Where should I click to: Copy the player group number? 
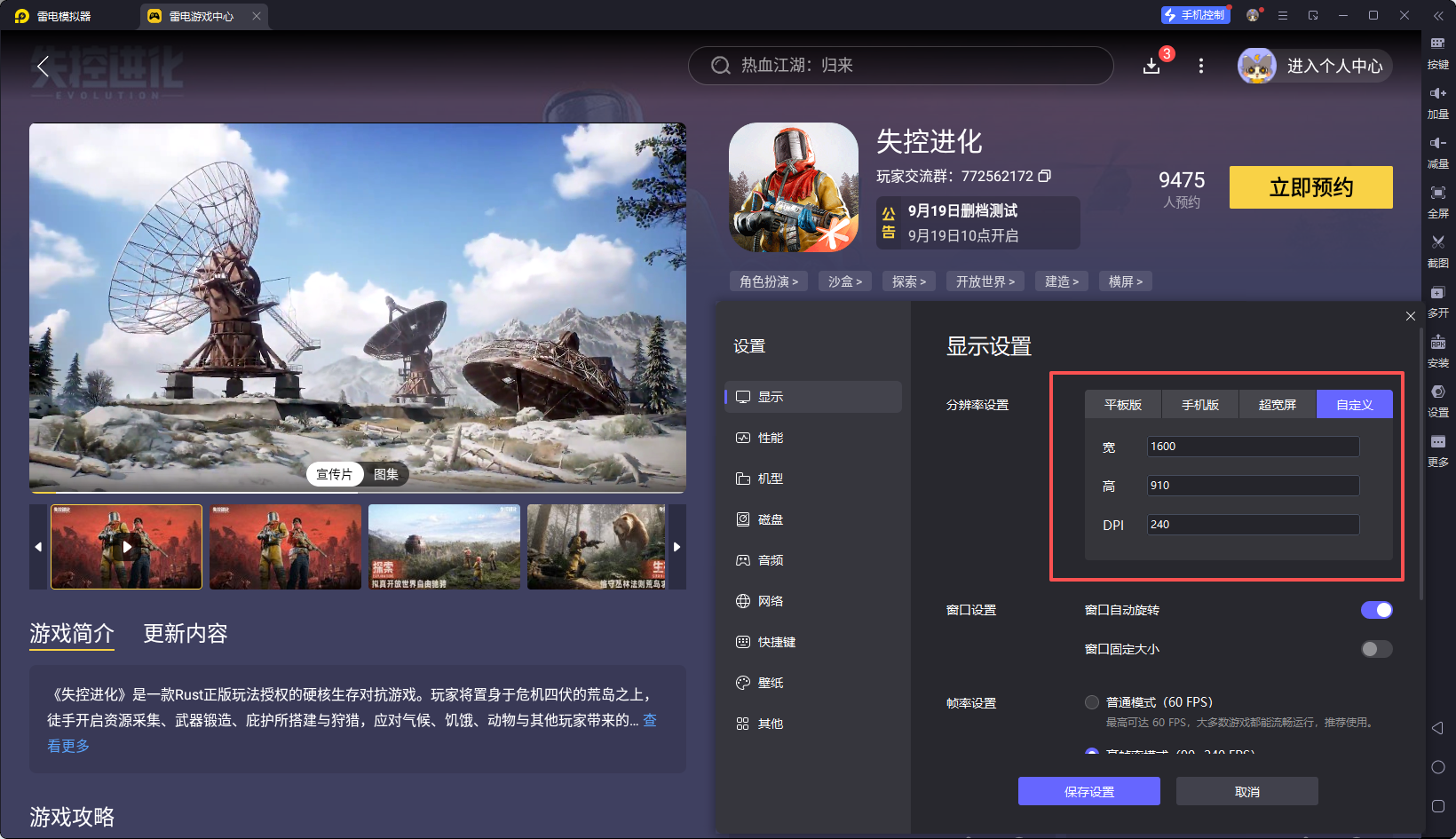tap(1045, 176)
